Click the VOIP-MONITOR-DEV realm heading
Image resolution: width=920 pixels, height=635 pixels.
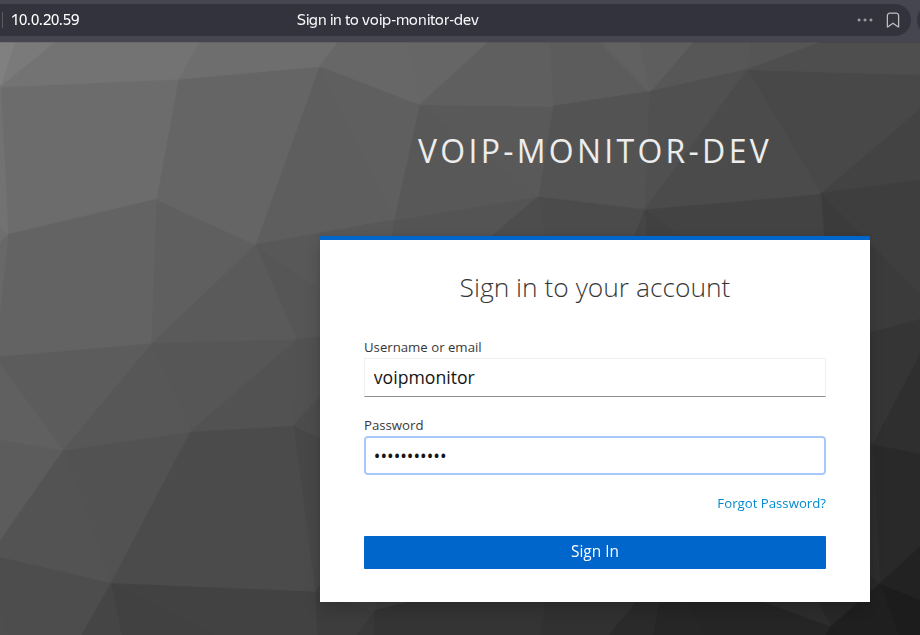click(x=594, y=151)
